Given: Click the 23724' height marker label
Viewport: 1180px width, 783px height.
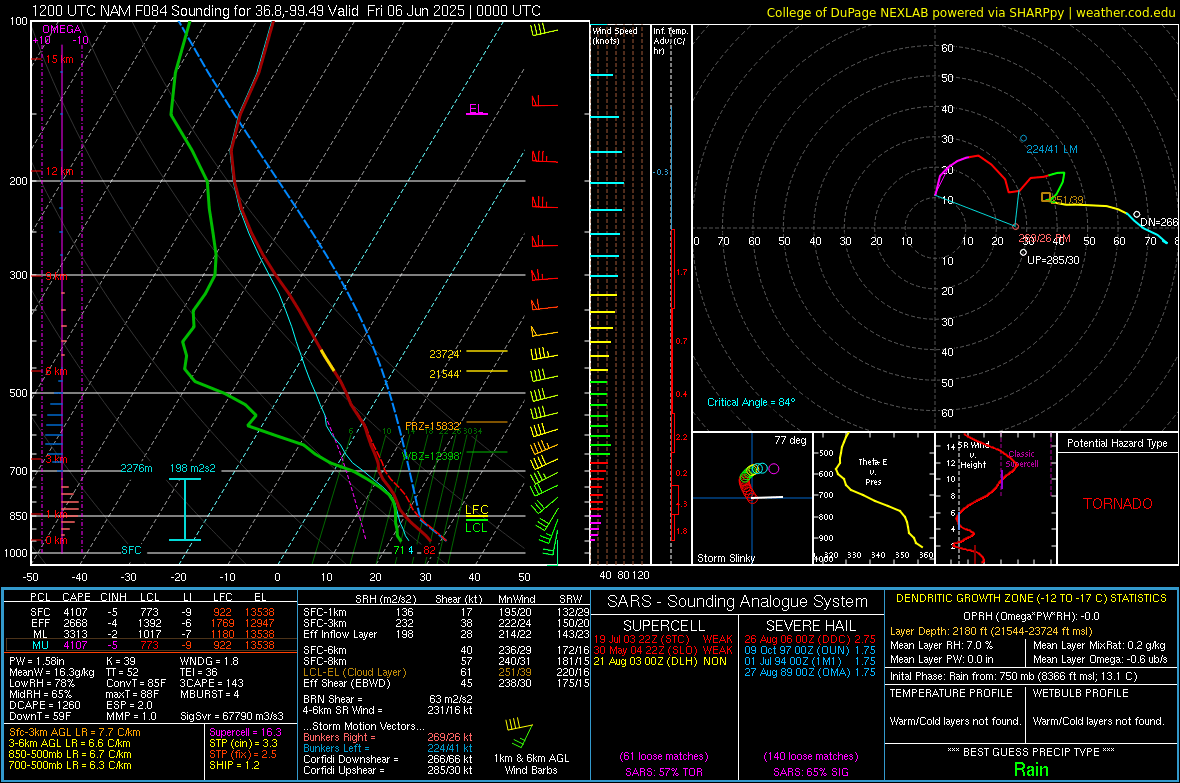Looking at the screenshot, I should [x=445, y=354].
